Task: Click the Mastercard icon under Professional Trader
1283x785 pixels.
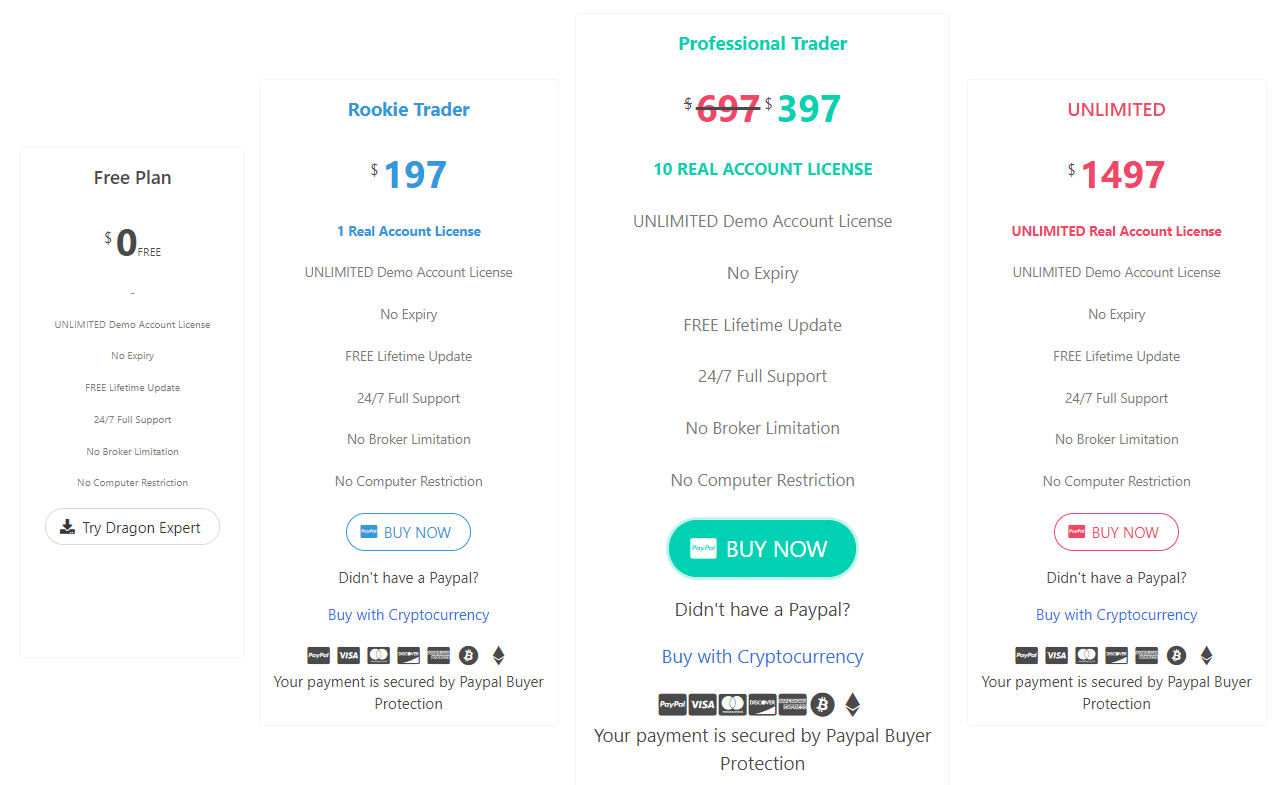Action: tap(733, 705)
